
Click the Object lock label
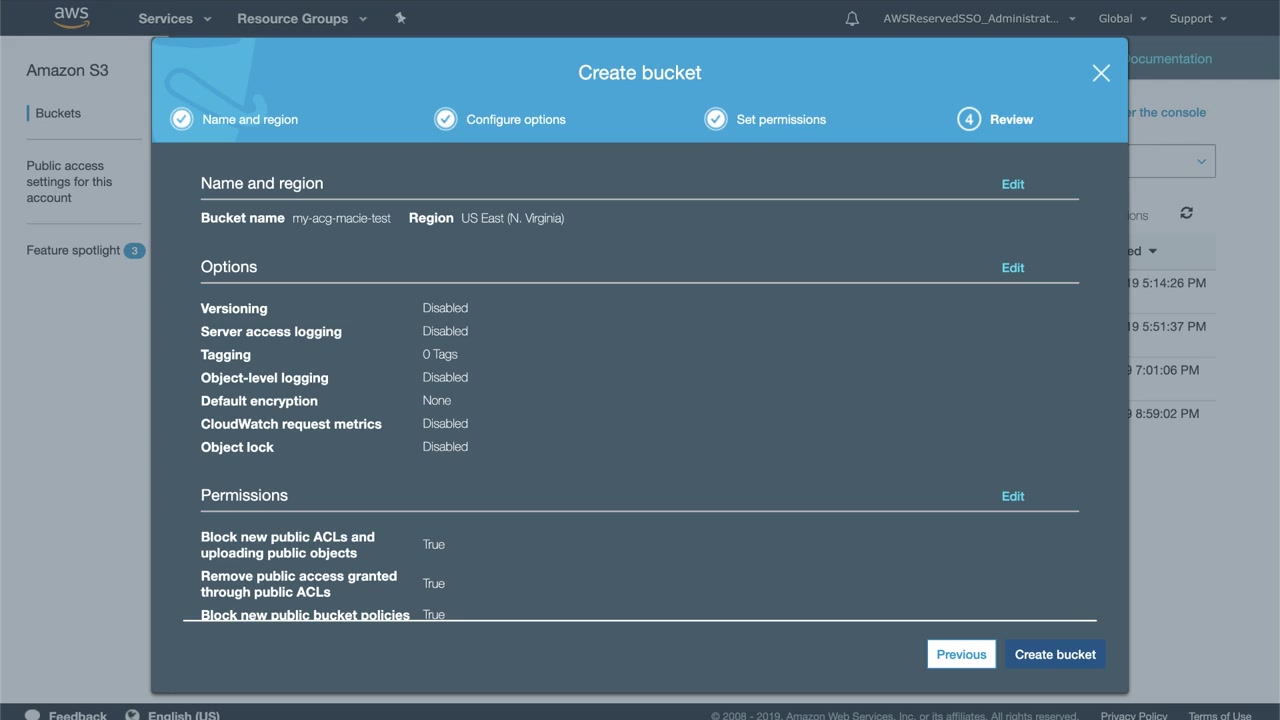[x=237, y=447]
